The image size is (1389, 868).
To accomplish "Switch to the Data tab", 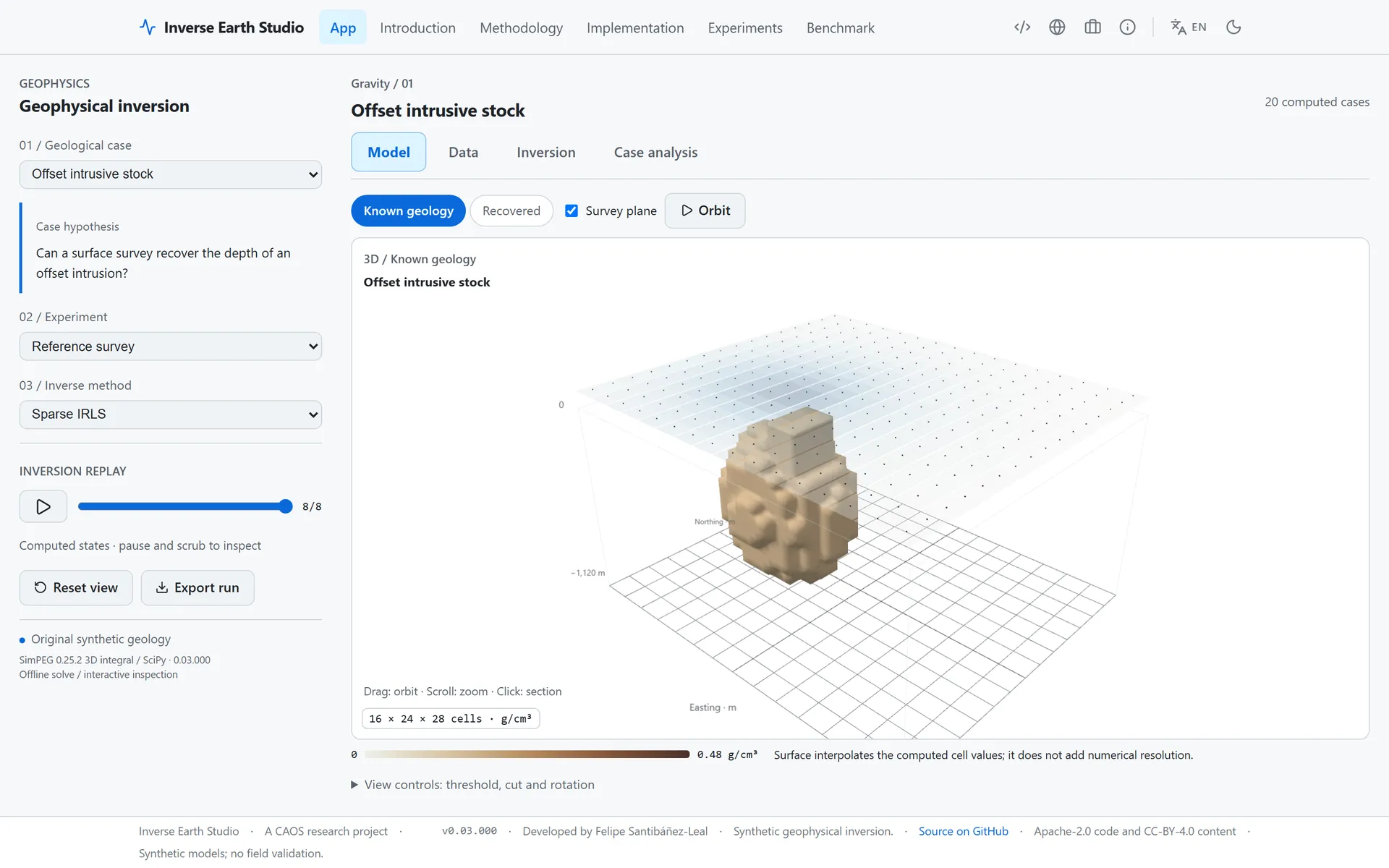I will tap(463, 152).
